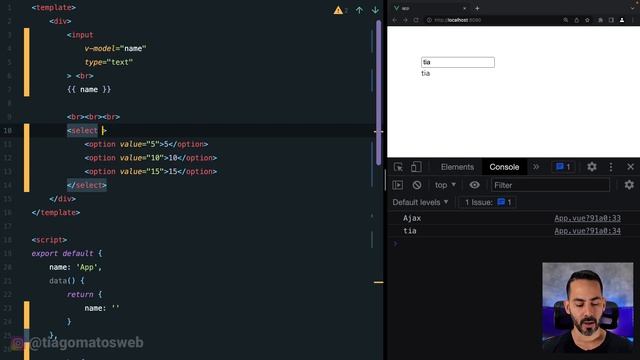Screen dimensions: 640x360
Task: Open DevTools settings gear
Action: tap(592, 167)
